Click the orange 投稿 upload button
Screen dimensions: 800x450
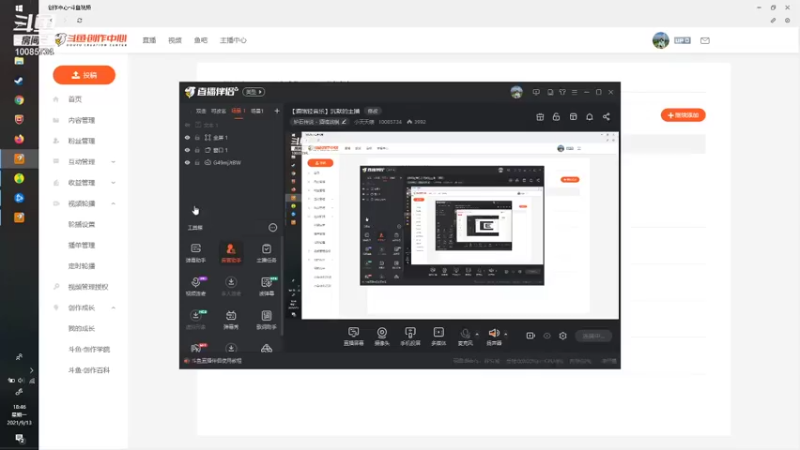(84, 75)
